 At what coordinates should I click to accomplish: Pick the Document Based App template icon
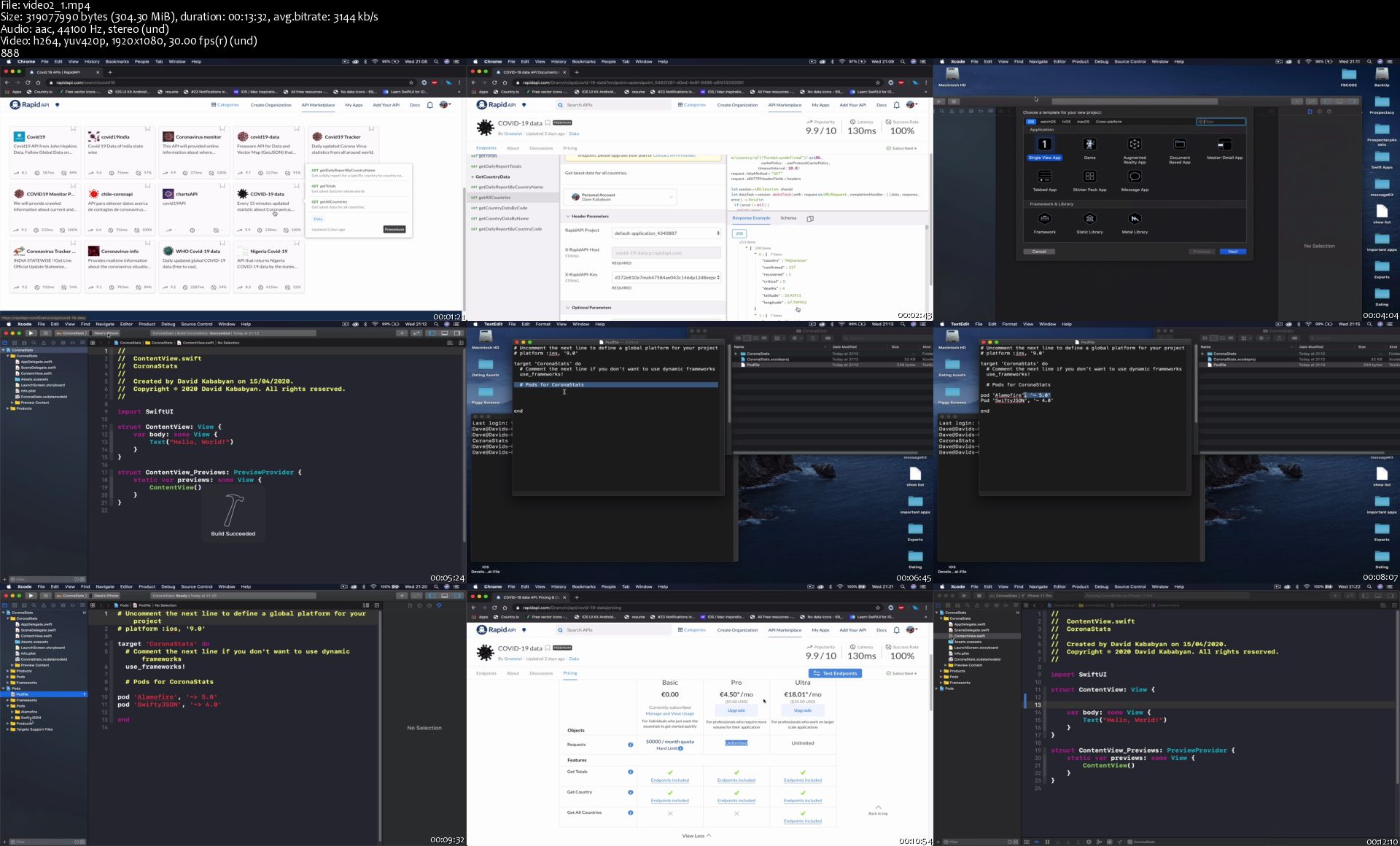(1180, 144)
